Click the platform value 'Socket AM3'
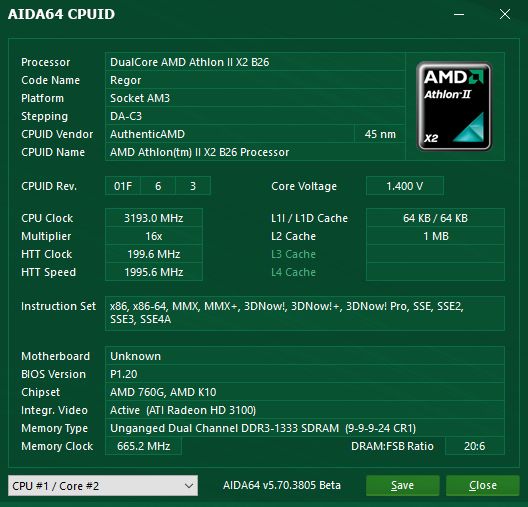Image resolution: width=528 pixels, height=507 pixels. [140, 98]
